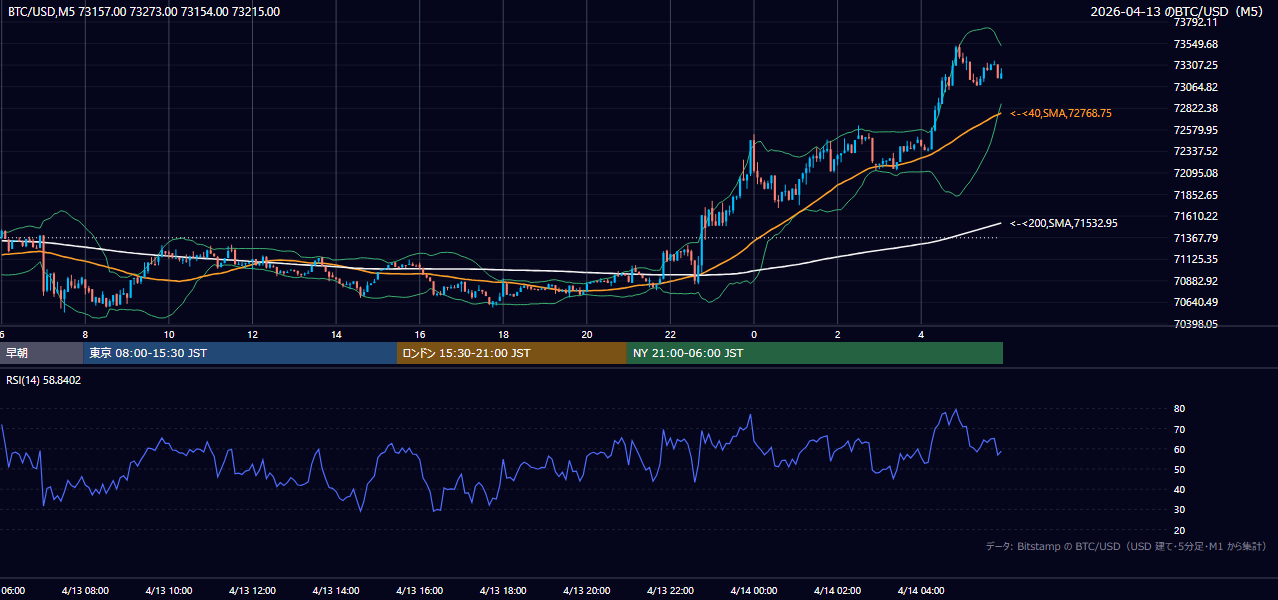Click the 4/13 20:00 date label

pyautogui.click(x=587, y=590)
